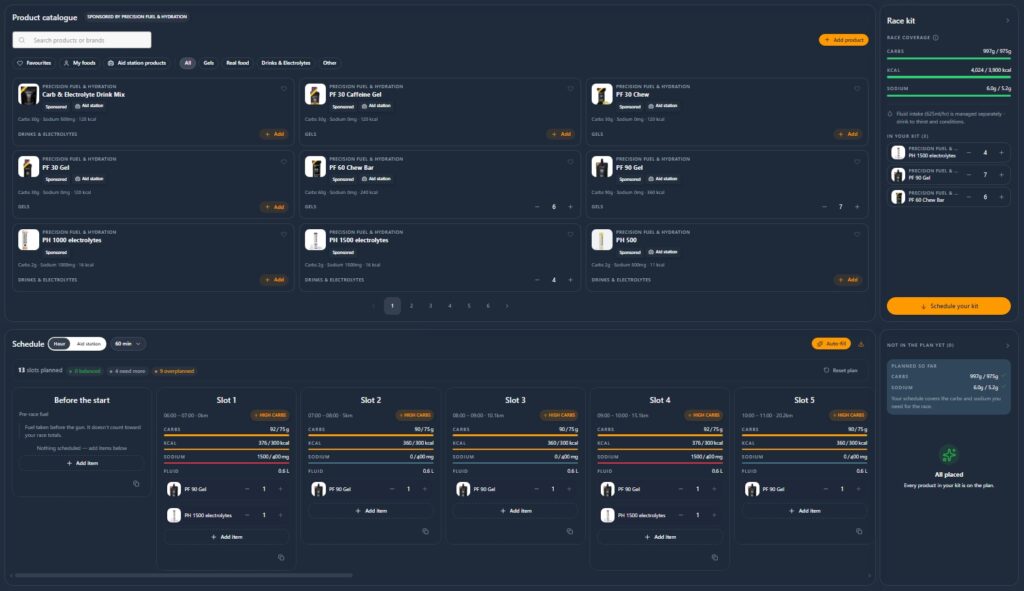1024x591 pixels.
Task: Click the copy icon in Slot 5
Action: point(859,532)
